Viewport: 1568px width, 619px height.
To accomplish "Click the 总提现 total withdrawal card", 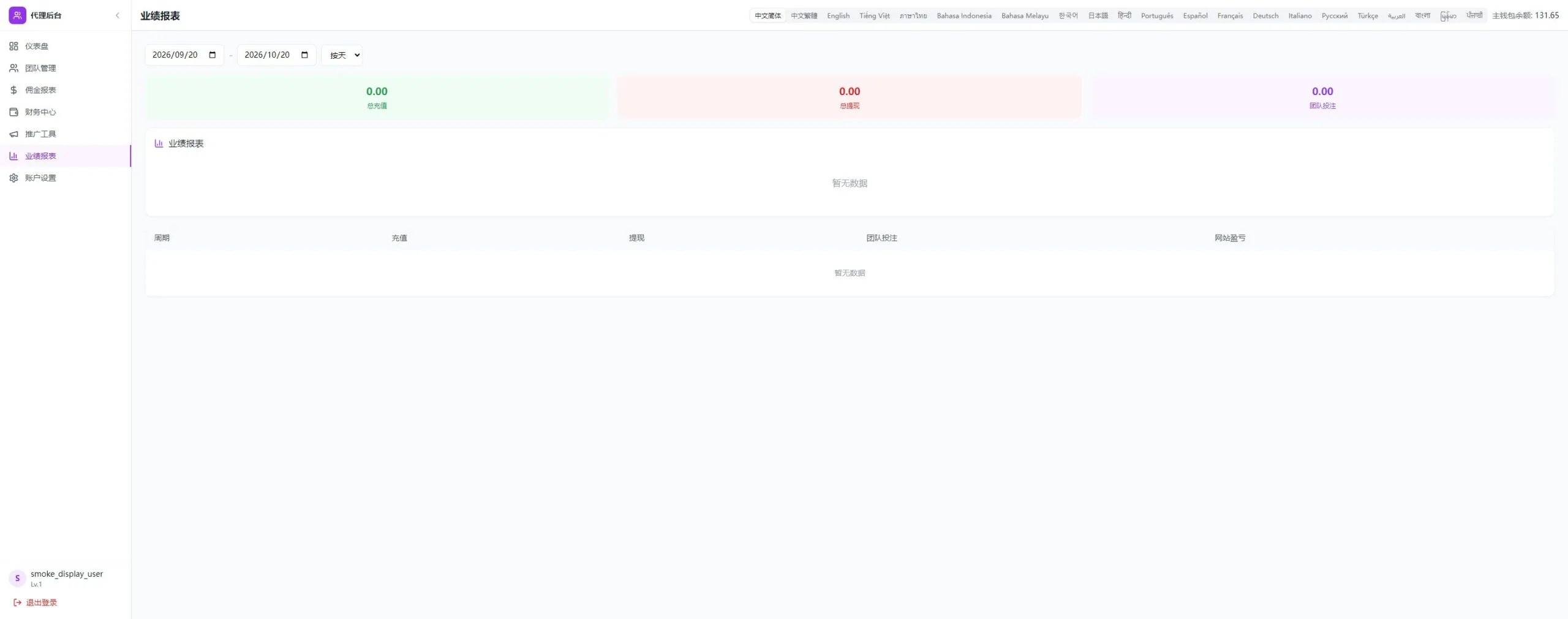I will pos(850,97).
